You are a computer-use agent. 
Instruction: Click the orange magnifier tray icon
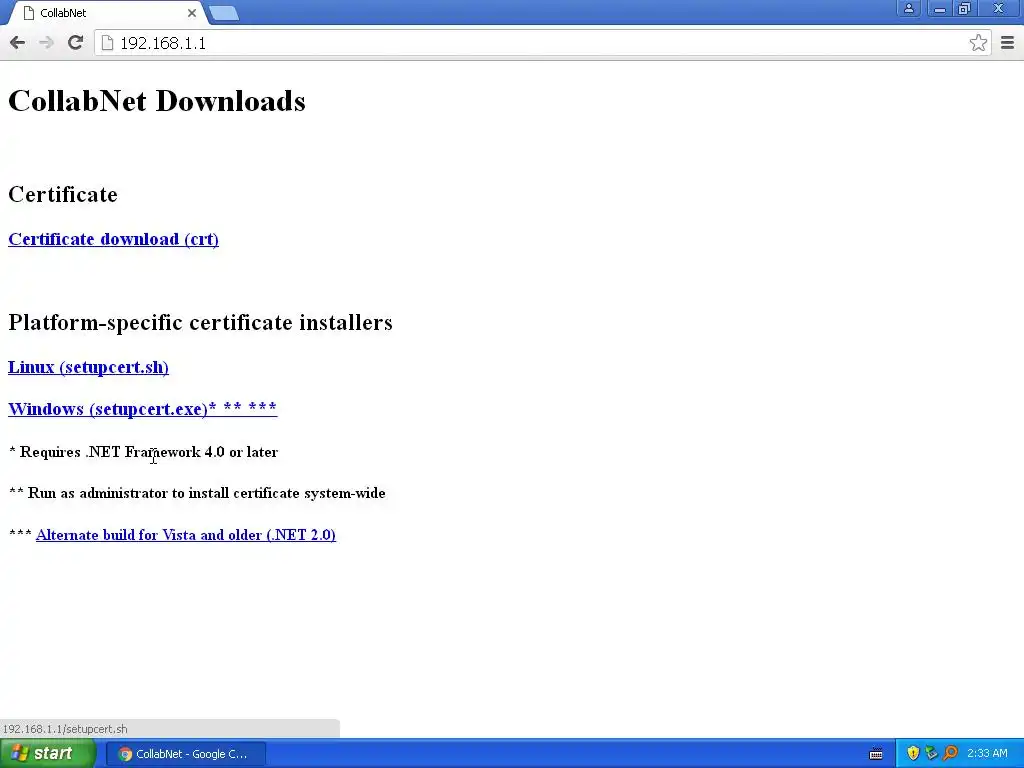[x=950, y=754]
